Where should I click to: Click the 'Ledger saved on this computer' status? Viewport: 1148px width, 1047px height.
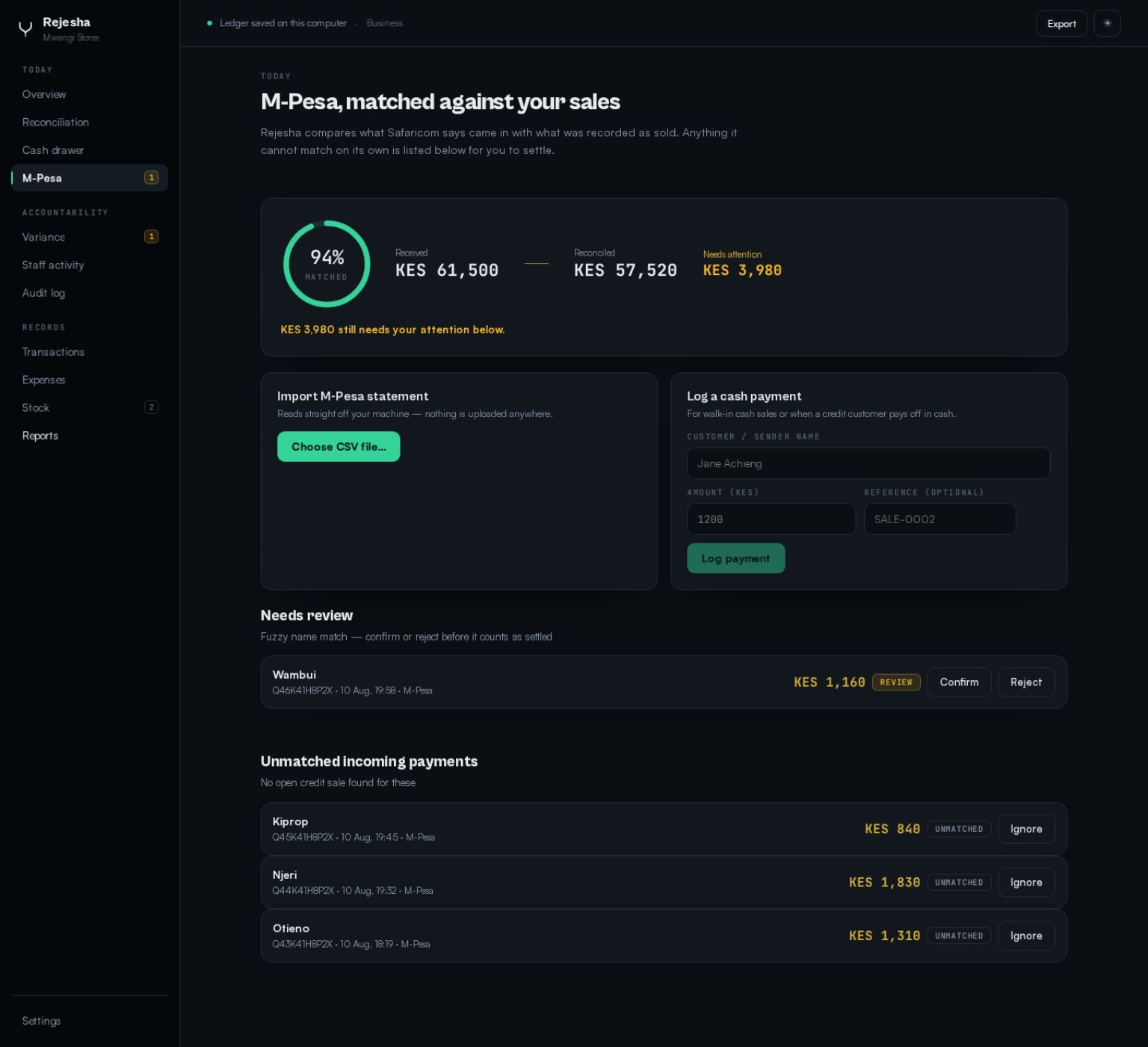pos(283,23)
